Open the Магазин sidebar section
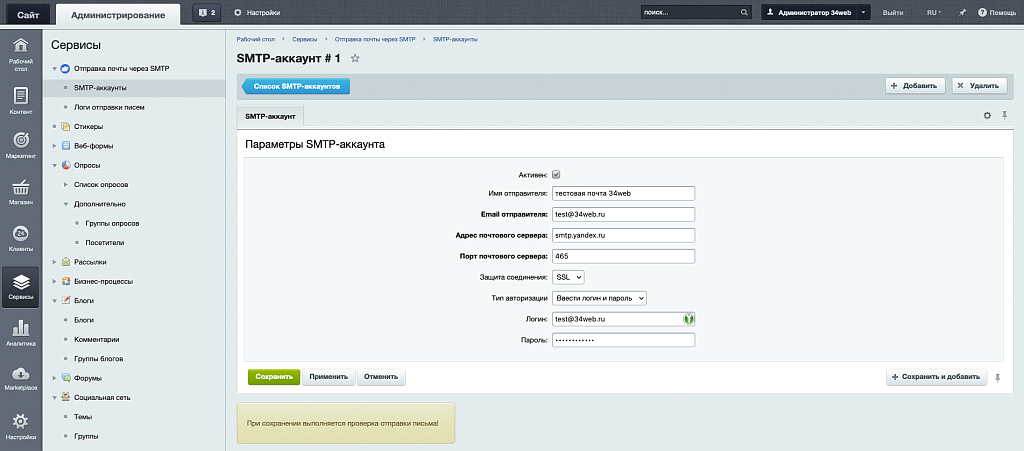This screenshot has width=1024, height=451. pos(20,192)
